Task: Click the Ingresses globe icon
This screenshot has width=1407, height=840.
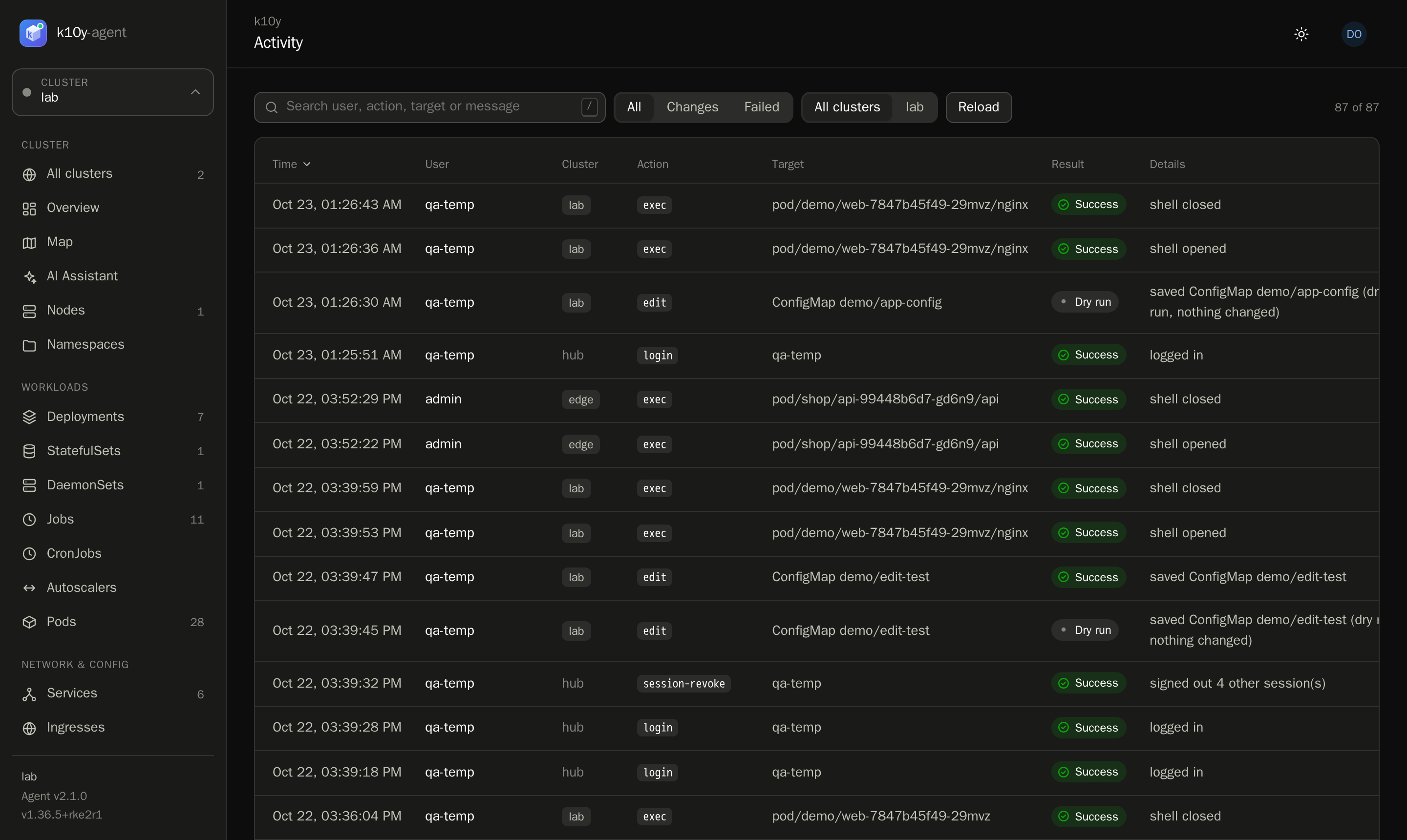Action: (x=29, y=728)
